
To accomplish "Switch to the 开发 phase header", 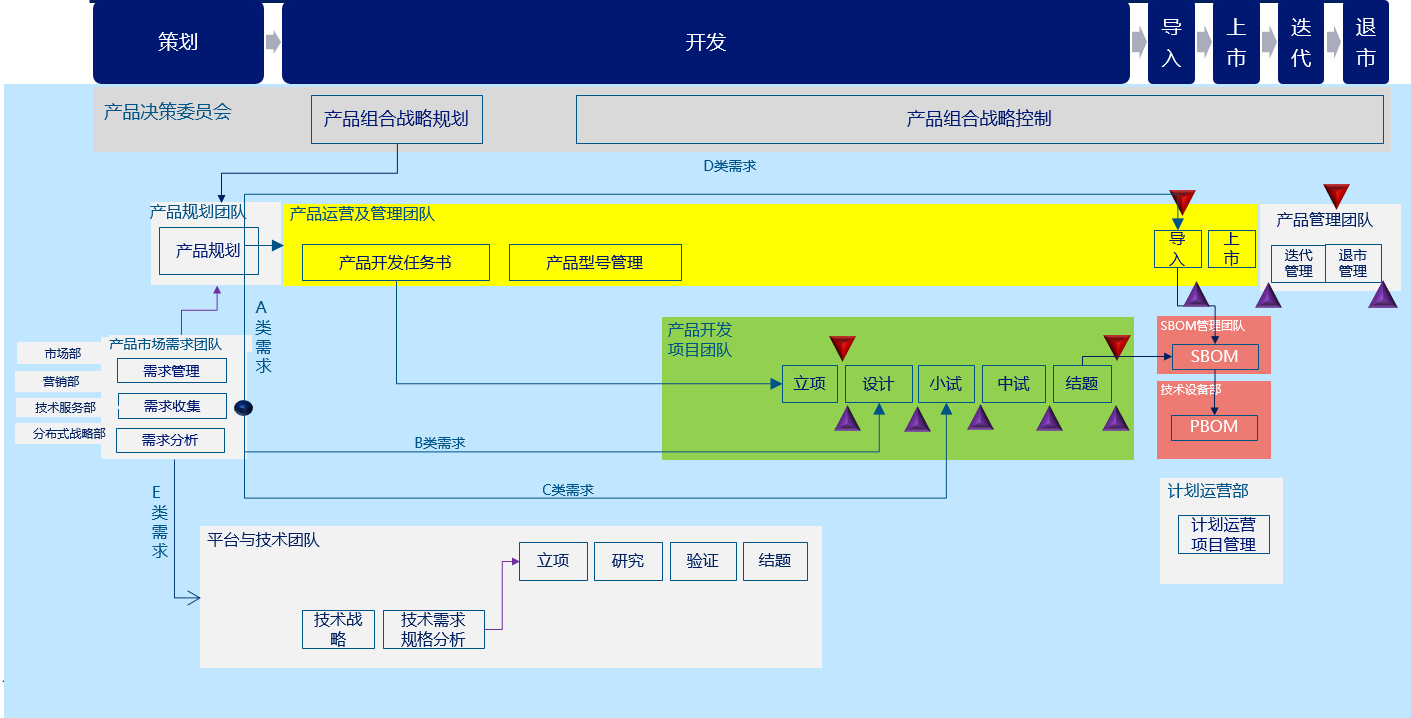I will tap(705, 42).
